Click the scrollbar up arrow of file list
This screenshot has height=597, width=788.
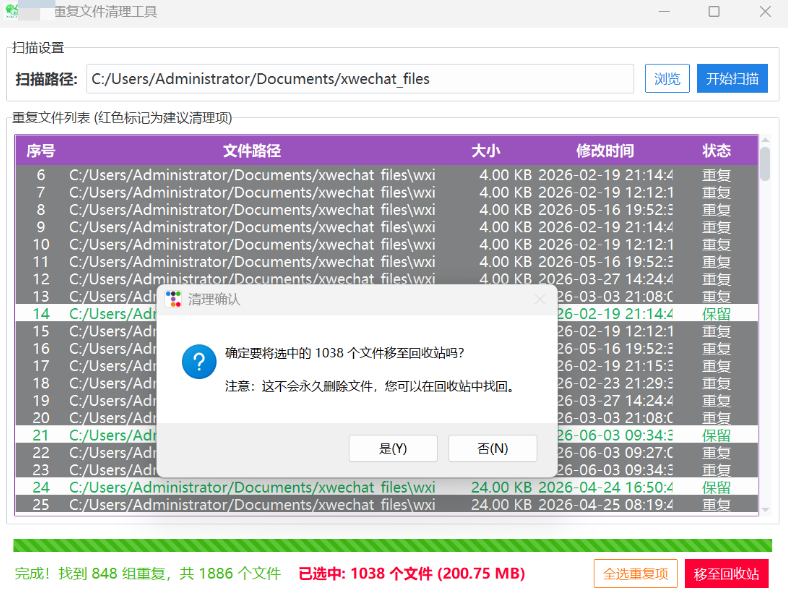coord(765,140)
